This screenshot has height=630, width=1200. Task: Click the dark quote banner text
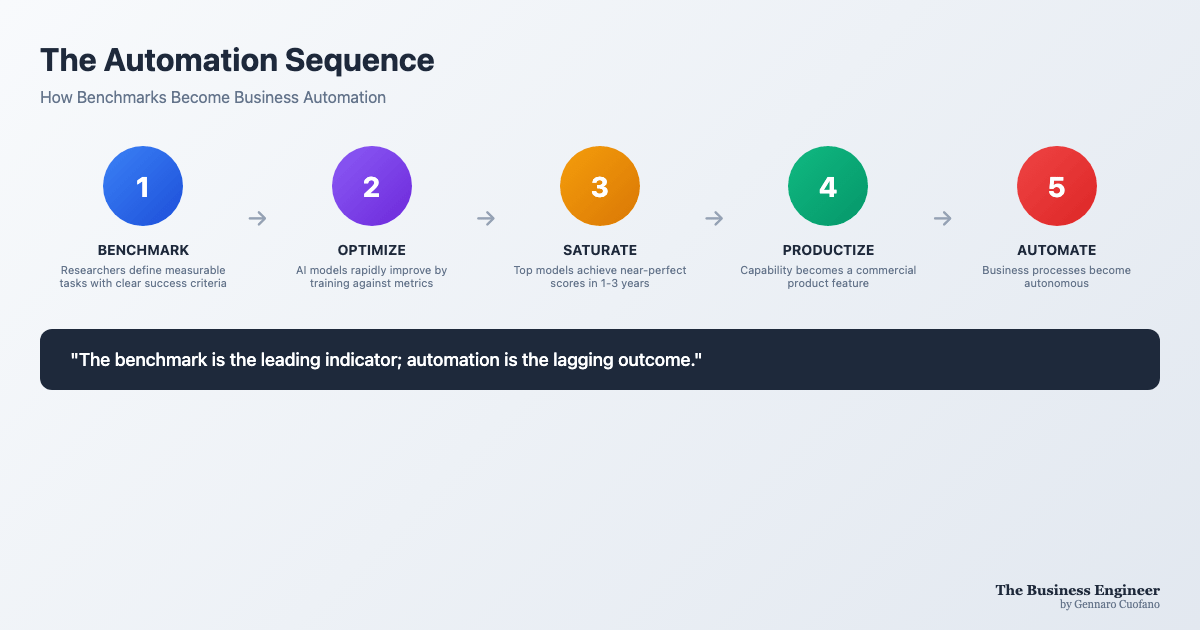386,359
